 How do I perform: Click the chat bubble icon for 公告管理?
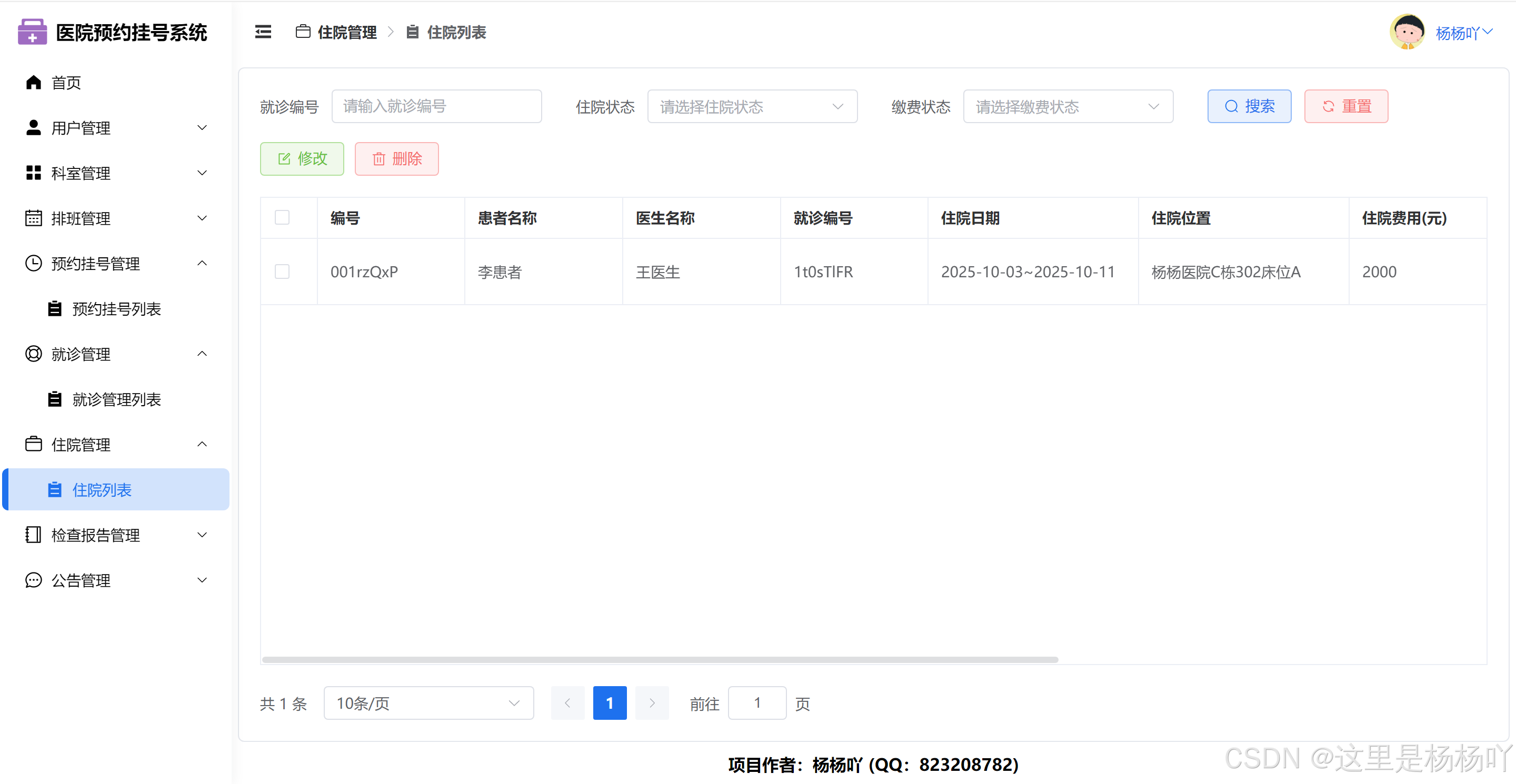pyautogui.click(x=34, y=580)
